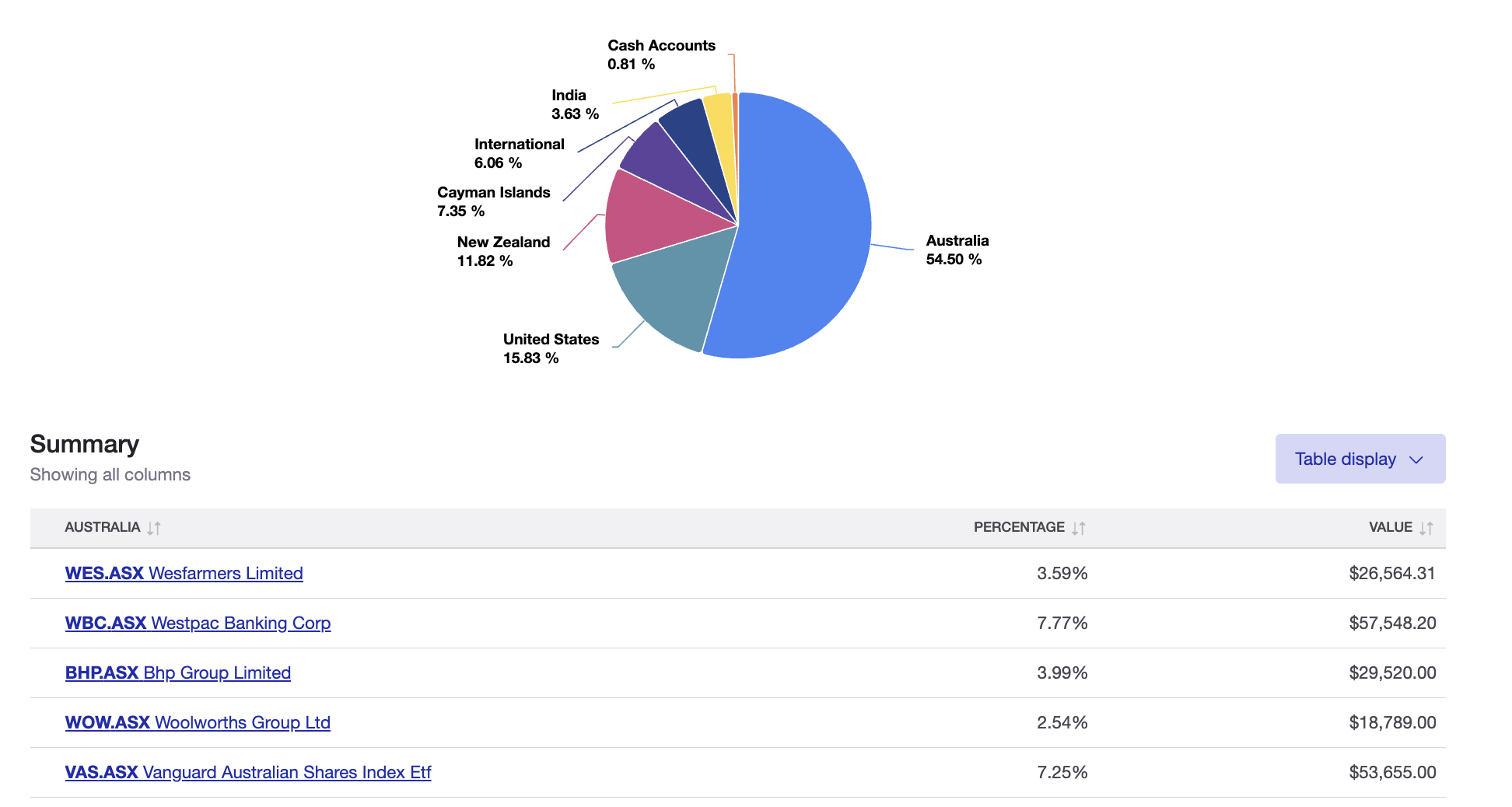This screenshot has width=1512, height=807.
Task: Expand the chevron on Table display button
Action: click(1416, 459)
